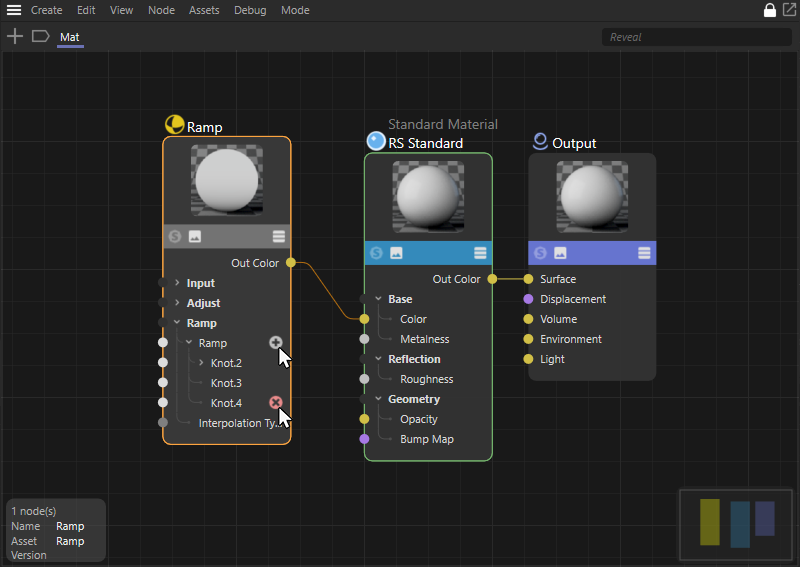Click the Knot.3 input port
Screen dimensions: 800x567
tap(163, 382)
